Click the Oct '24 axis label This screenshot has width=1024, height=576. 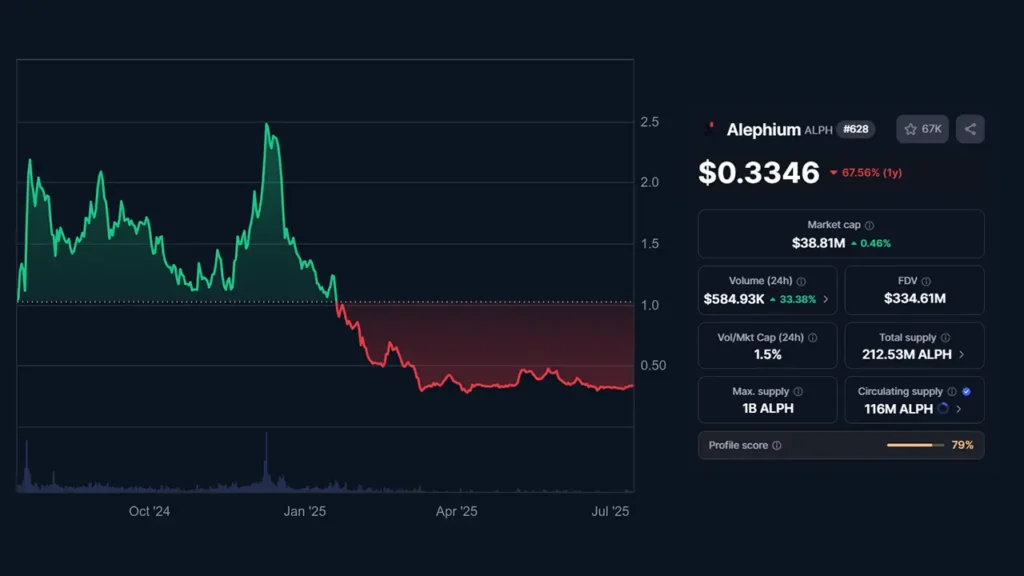(149, 511)
